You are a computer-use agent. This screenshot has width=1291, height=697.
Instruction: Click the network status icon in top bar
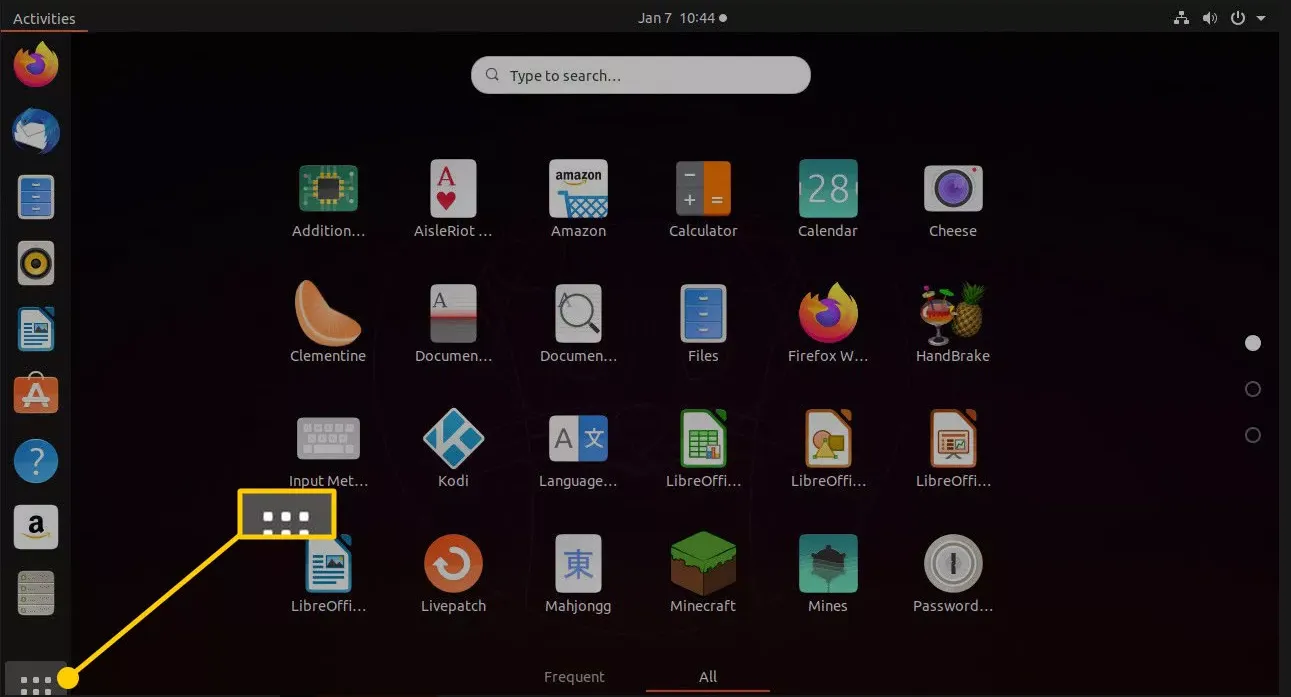click(x=1181, y=18)
